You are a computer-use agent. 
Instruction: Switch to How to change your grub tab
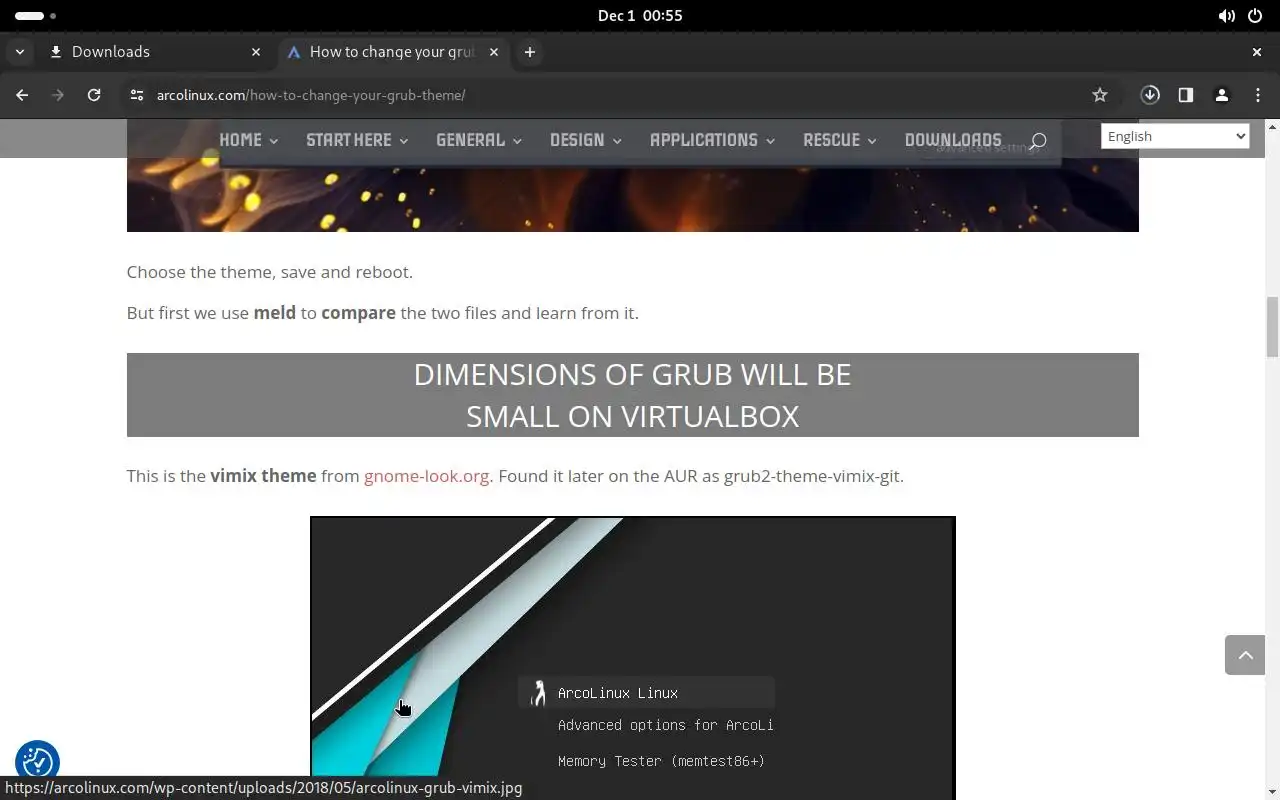coord(392,52)
